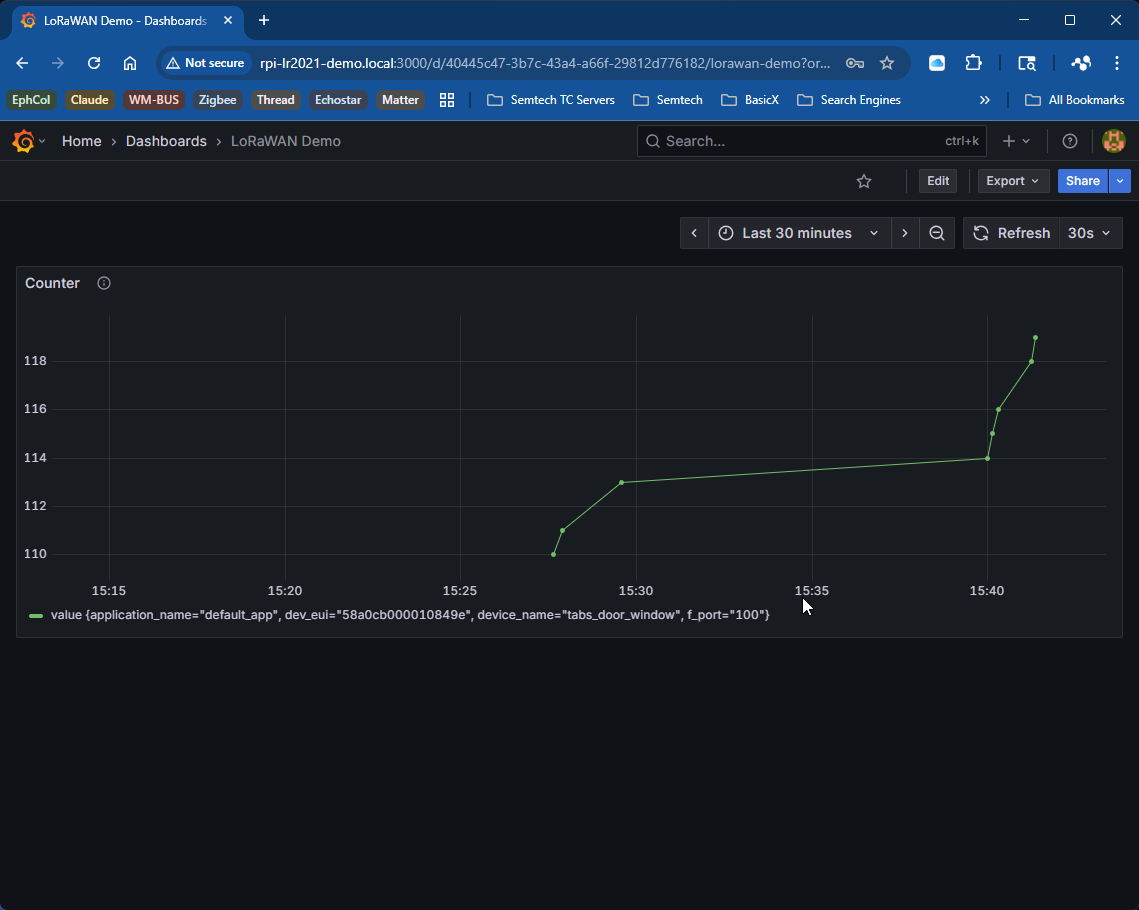The image size is (1139, 910).
Task: Open the tab search screen icon
Action: (1026, 63)
